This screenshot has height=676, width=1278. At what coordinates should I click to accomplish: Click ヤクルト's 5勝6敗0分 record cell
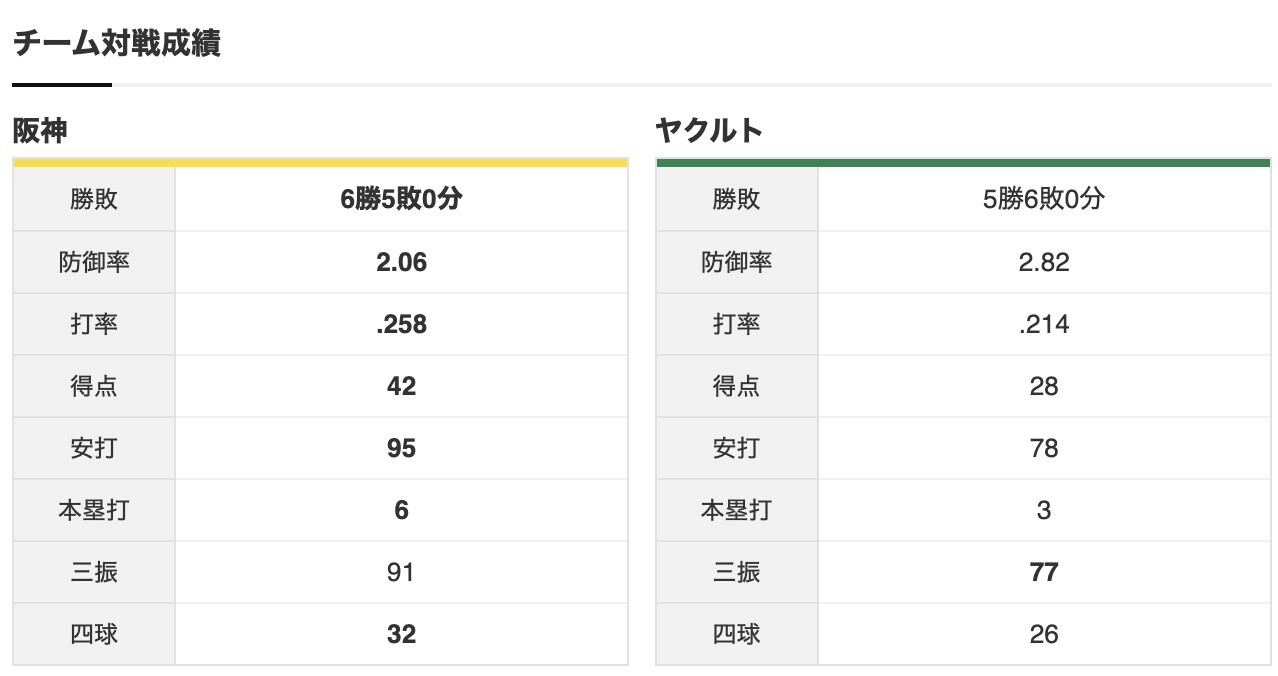pos(1043,200)
